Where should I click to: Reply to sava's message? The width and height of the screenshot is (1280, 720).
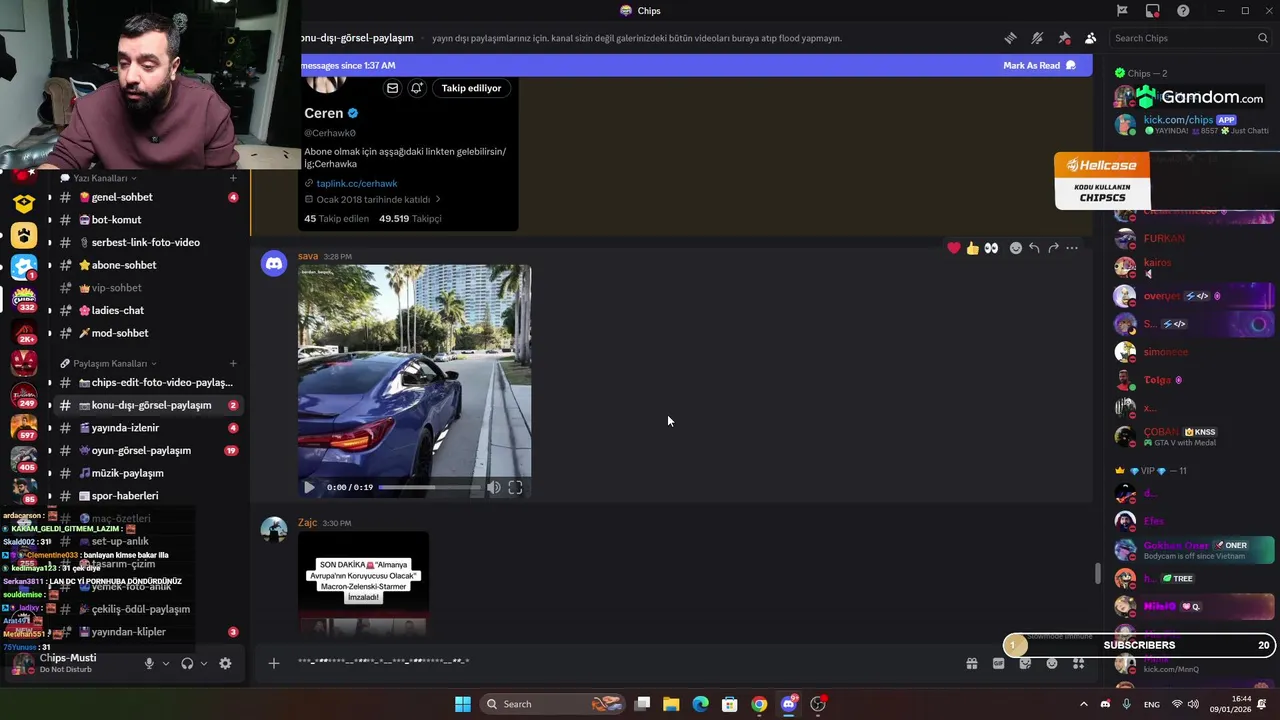(x=1034, y=248)
